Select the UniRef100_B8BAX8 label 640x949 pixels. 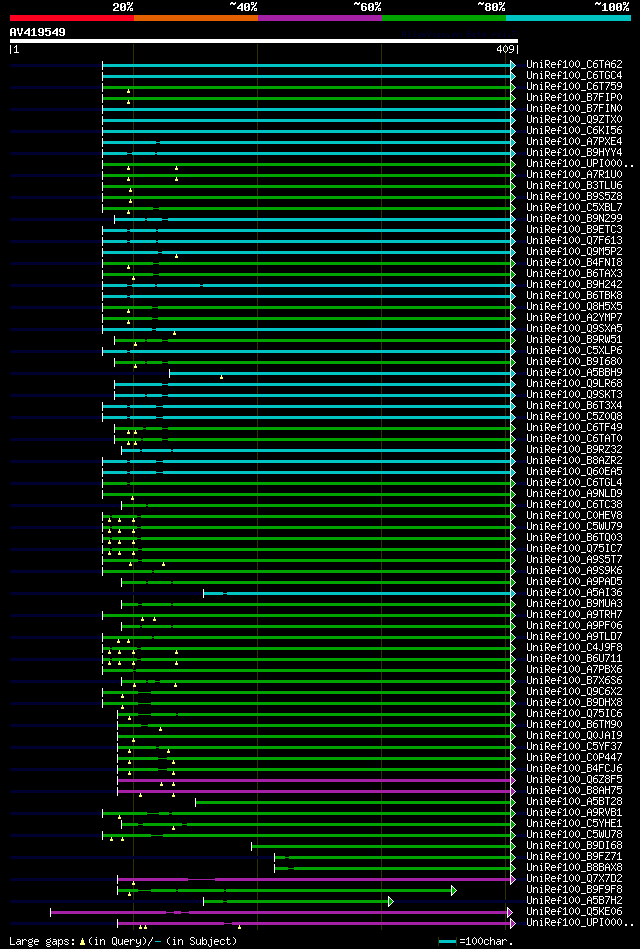575,868
